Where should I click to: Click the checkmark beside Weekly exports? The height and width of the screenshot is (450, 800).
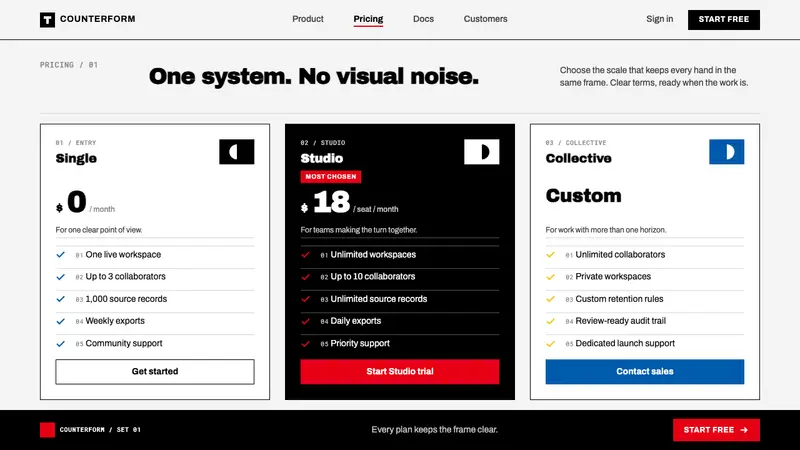61,321
